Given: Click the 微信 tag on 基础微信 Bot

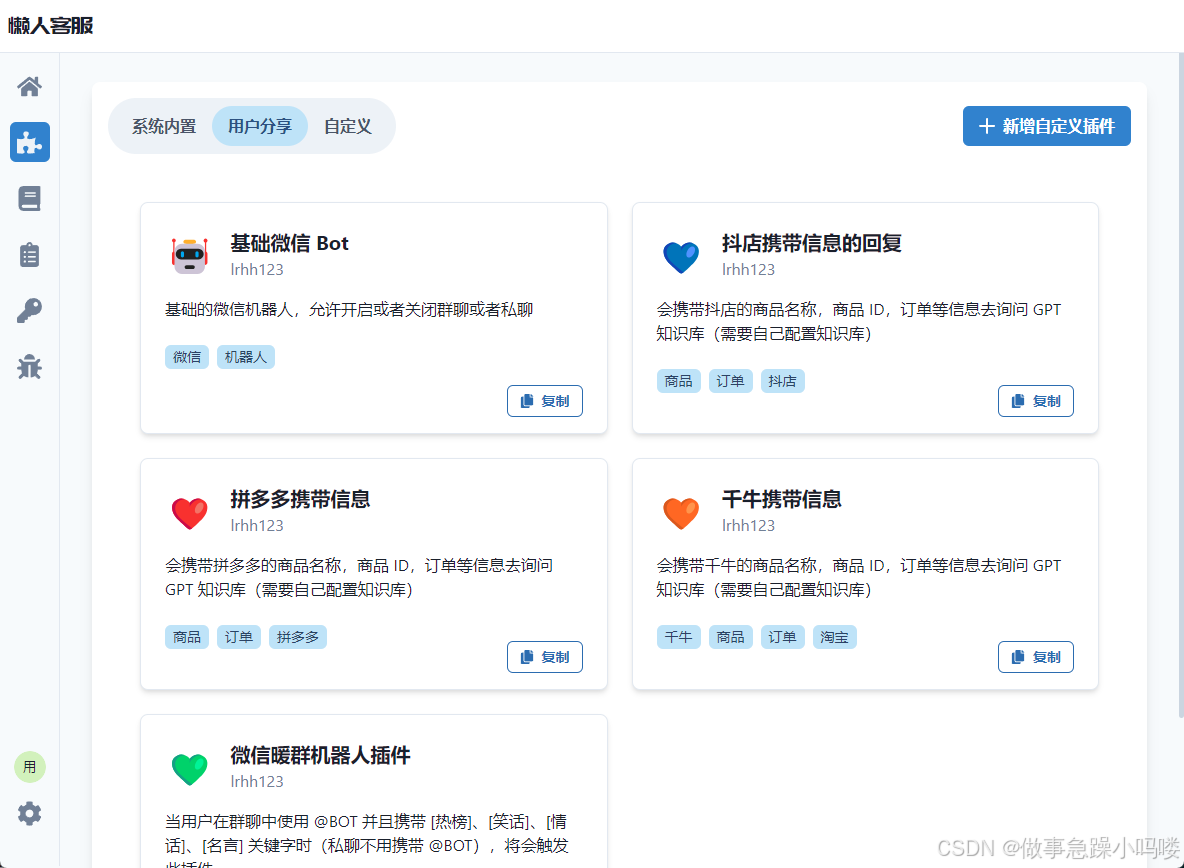Looking at the screenshot, I should [x=187, y=357].
